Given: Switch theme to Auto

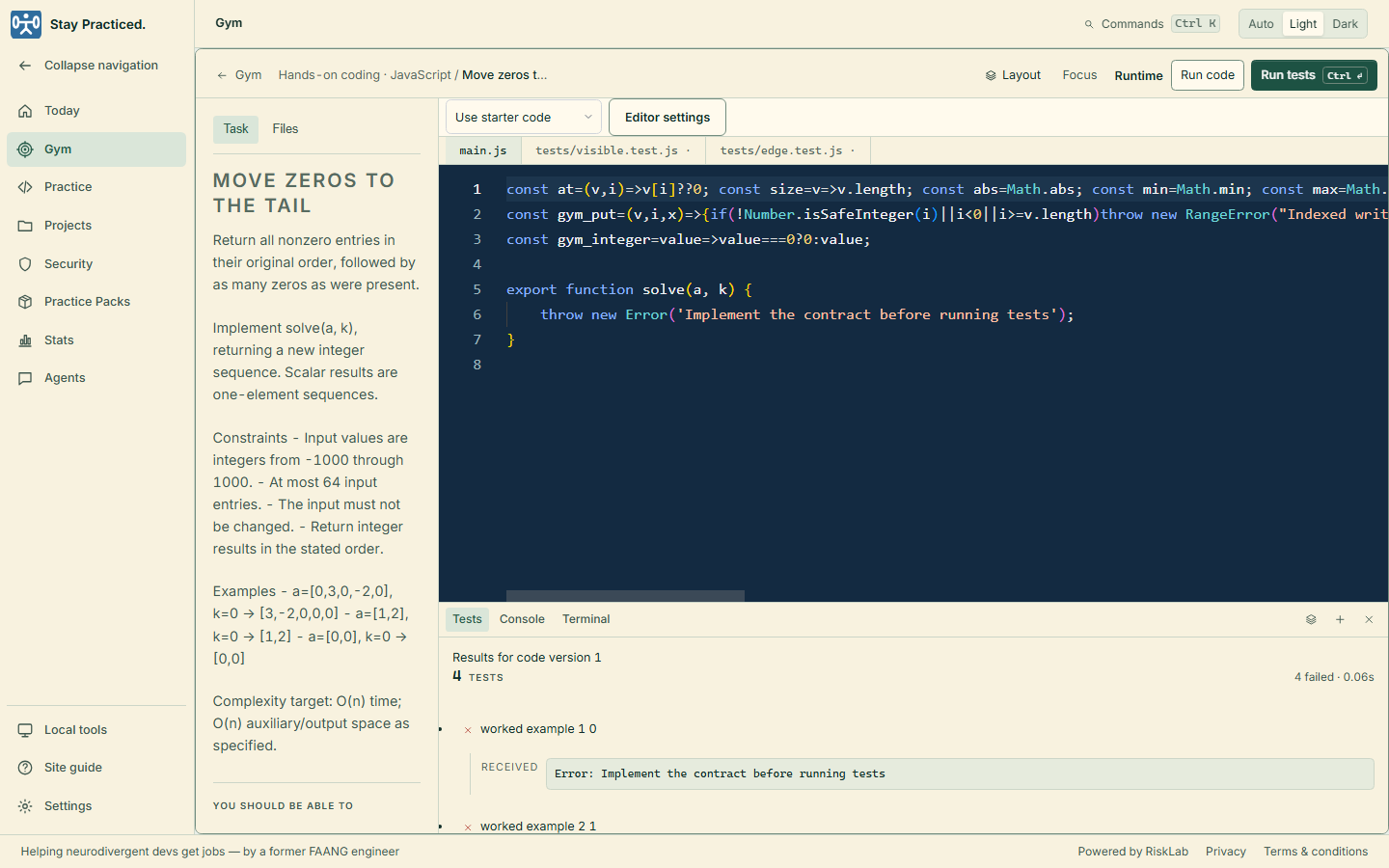Looking at the screenshot, I should [x=1261, y=24].
